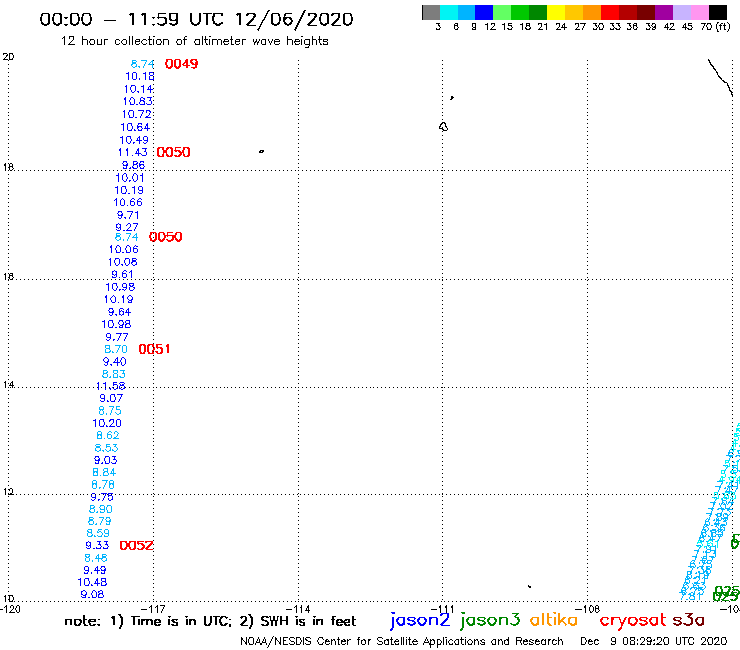
Task: Click the "9.07" reading
Action: point(111,398)
